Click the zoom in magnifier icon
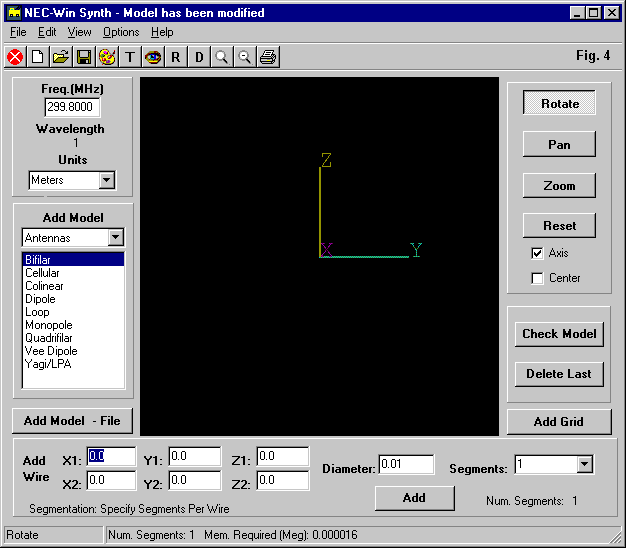The width and height of the screenshot is (626, 548). point(222,57)
